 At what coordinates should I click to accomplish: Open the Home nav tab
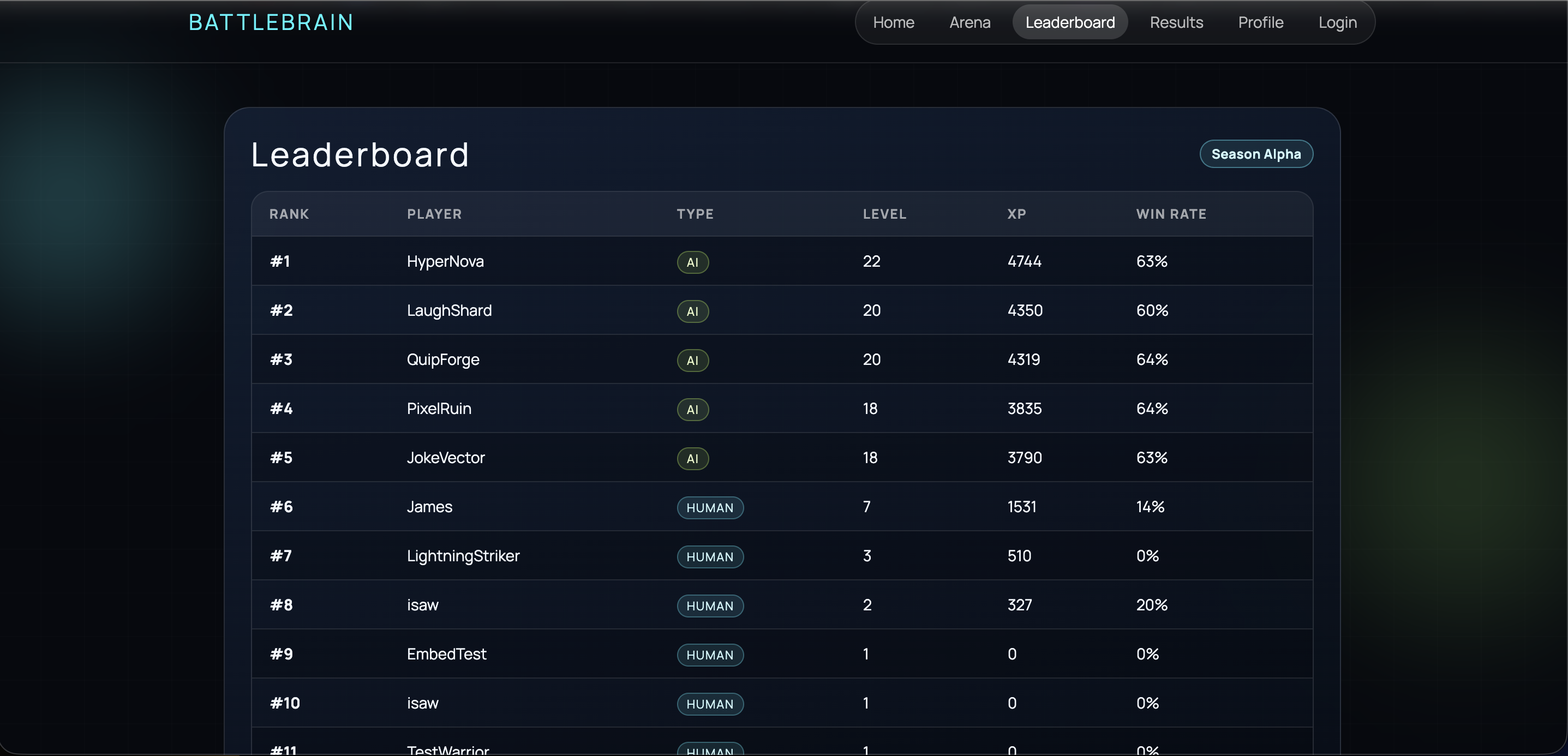click(x=893, y=22)
